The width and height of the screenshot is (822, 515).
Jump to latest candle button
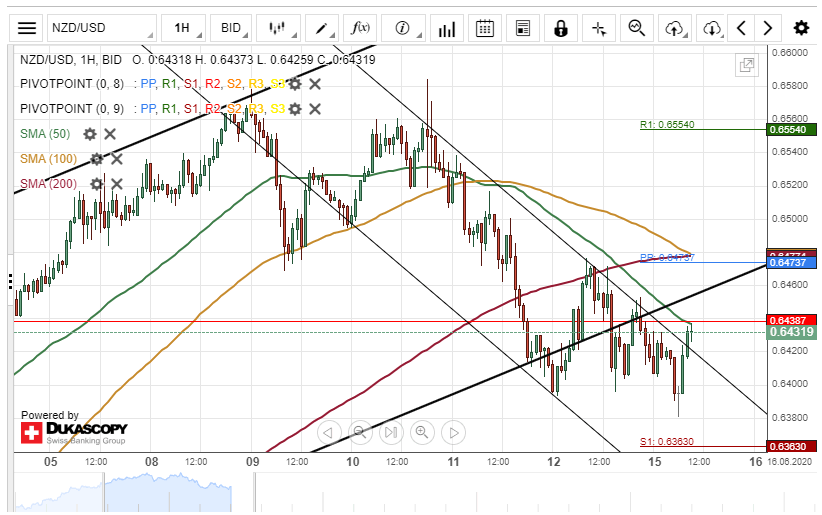click(391, 433)
